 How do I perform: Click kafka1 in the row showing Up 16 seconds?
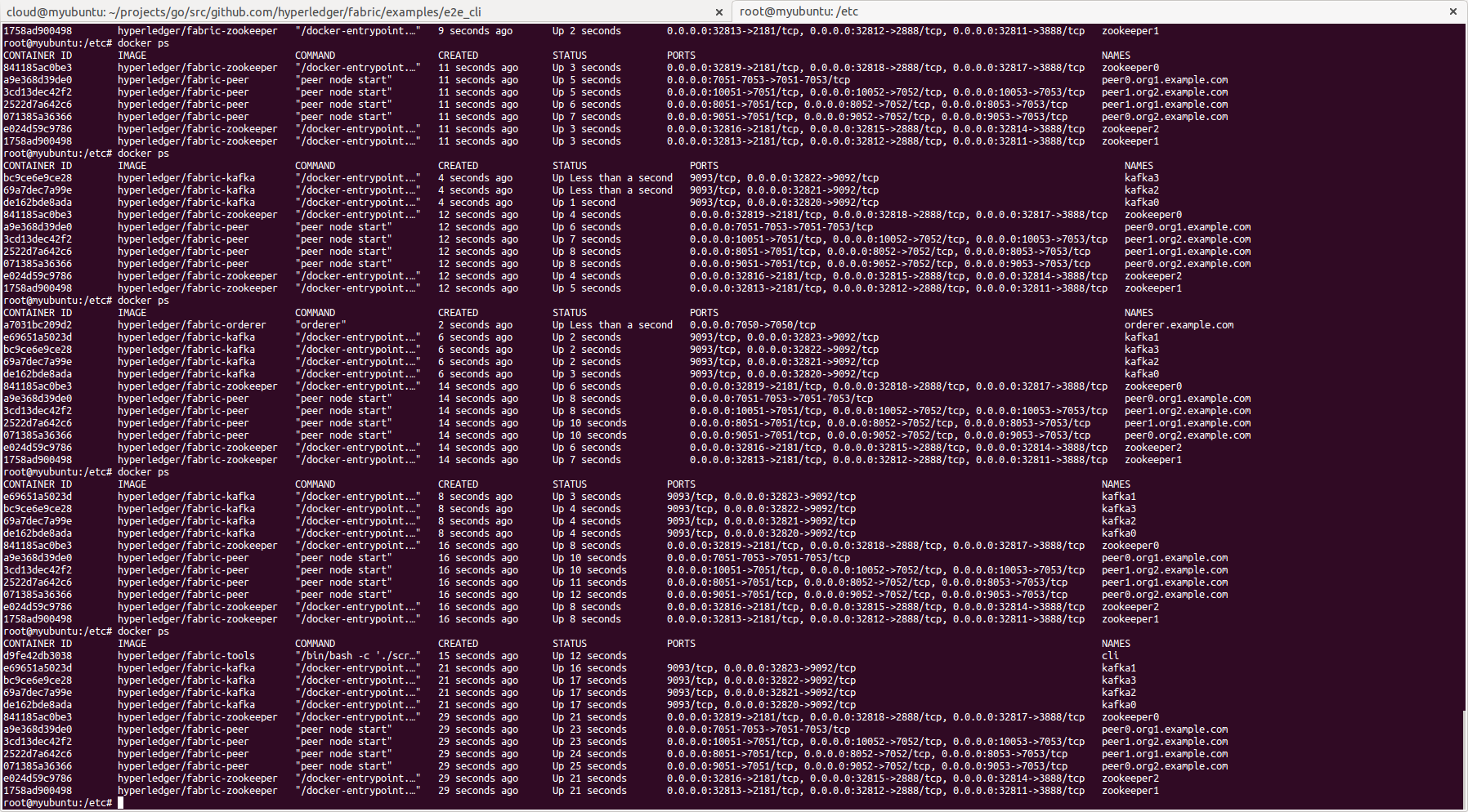pos(1118,668)
